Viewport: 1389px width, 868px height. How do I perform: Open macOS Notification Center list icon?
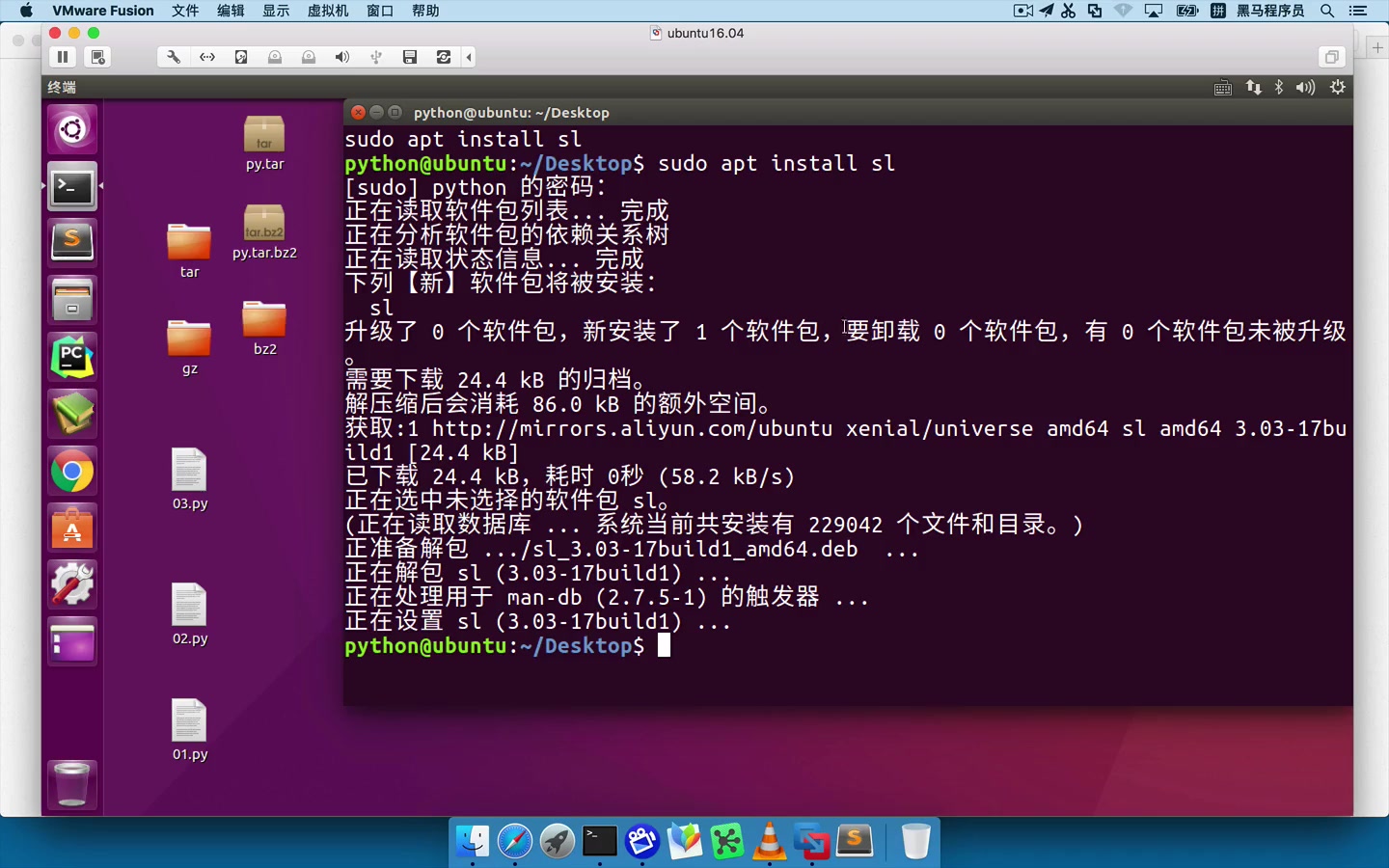click(1358, 11)
